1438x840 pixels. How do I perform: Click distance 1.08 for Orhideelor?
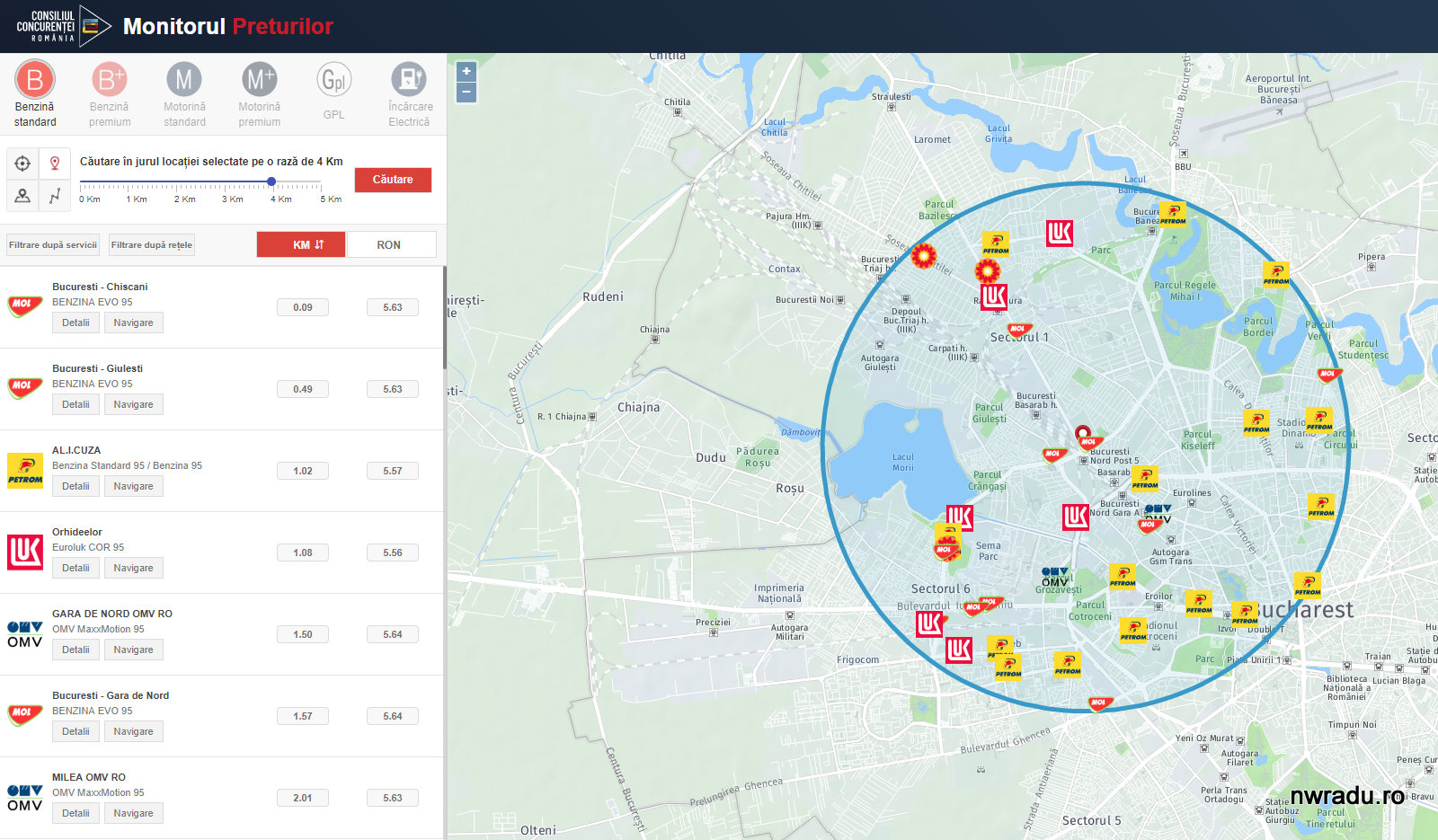click(x=303, y=553)
